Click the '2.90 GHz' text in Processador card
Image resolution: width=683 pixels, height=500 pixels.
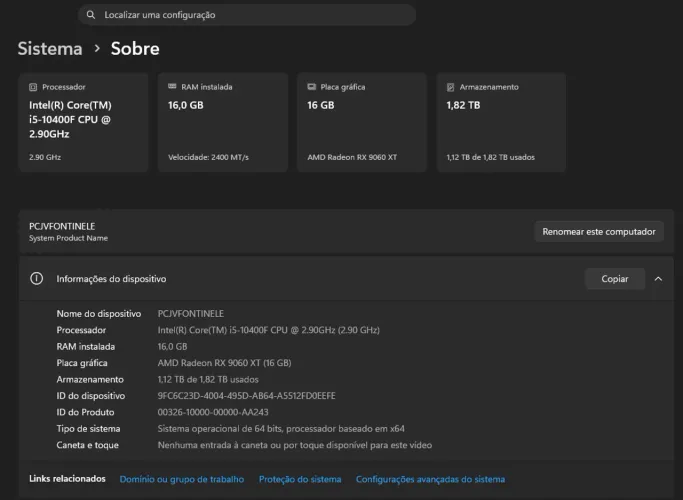point(45,157)
